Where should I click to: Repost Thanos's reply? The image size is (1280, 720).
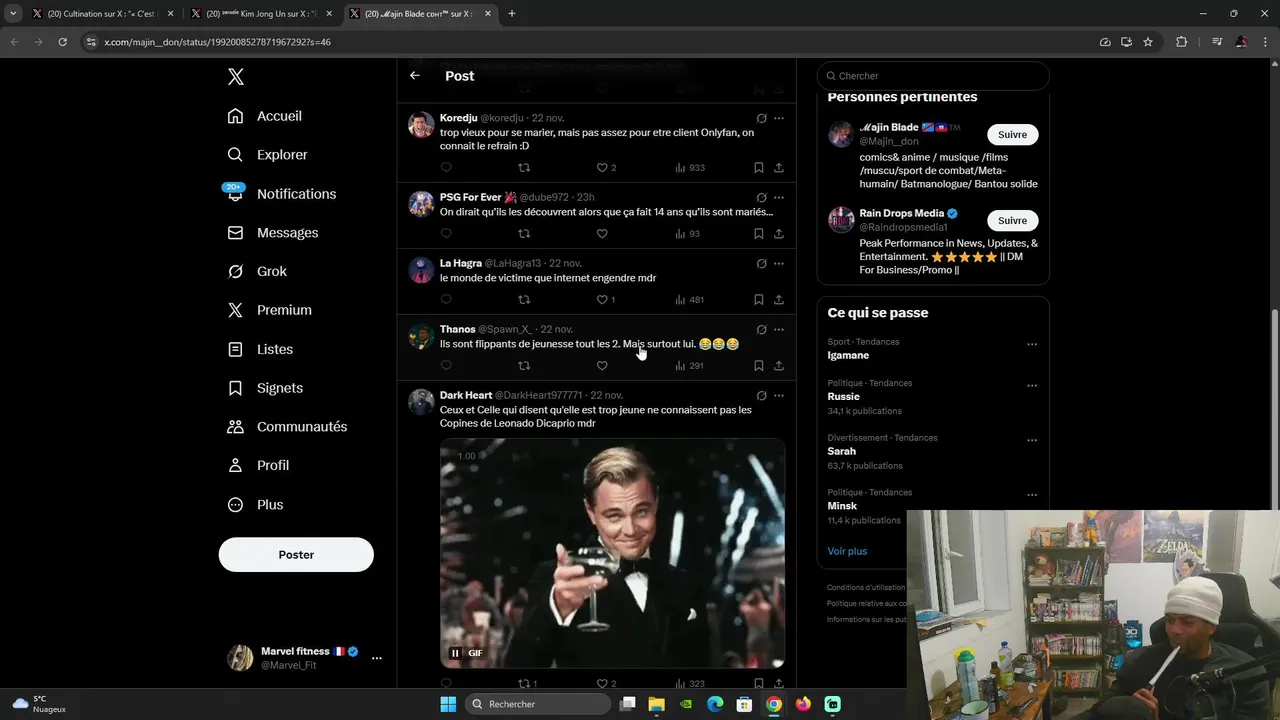click(524, 366)
